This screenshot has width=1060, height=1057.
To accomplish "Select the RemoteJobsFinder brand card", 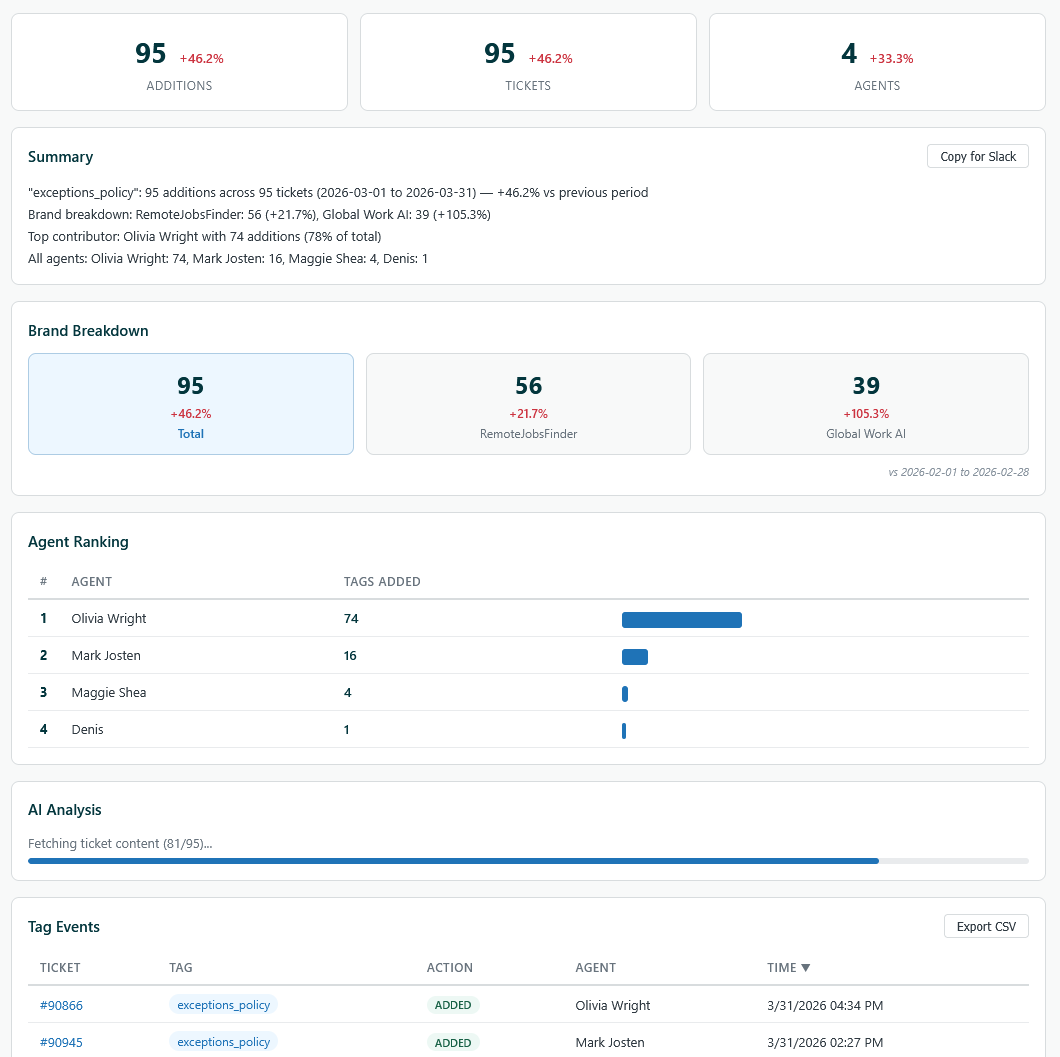I will click(528, 403).
